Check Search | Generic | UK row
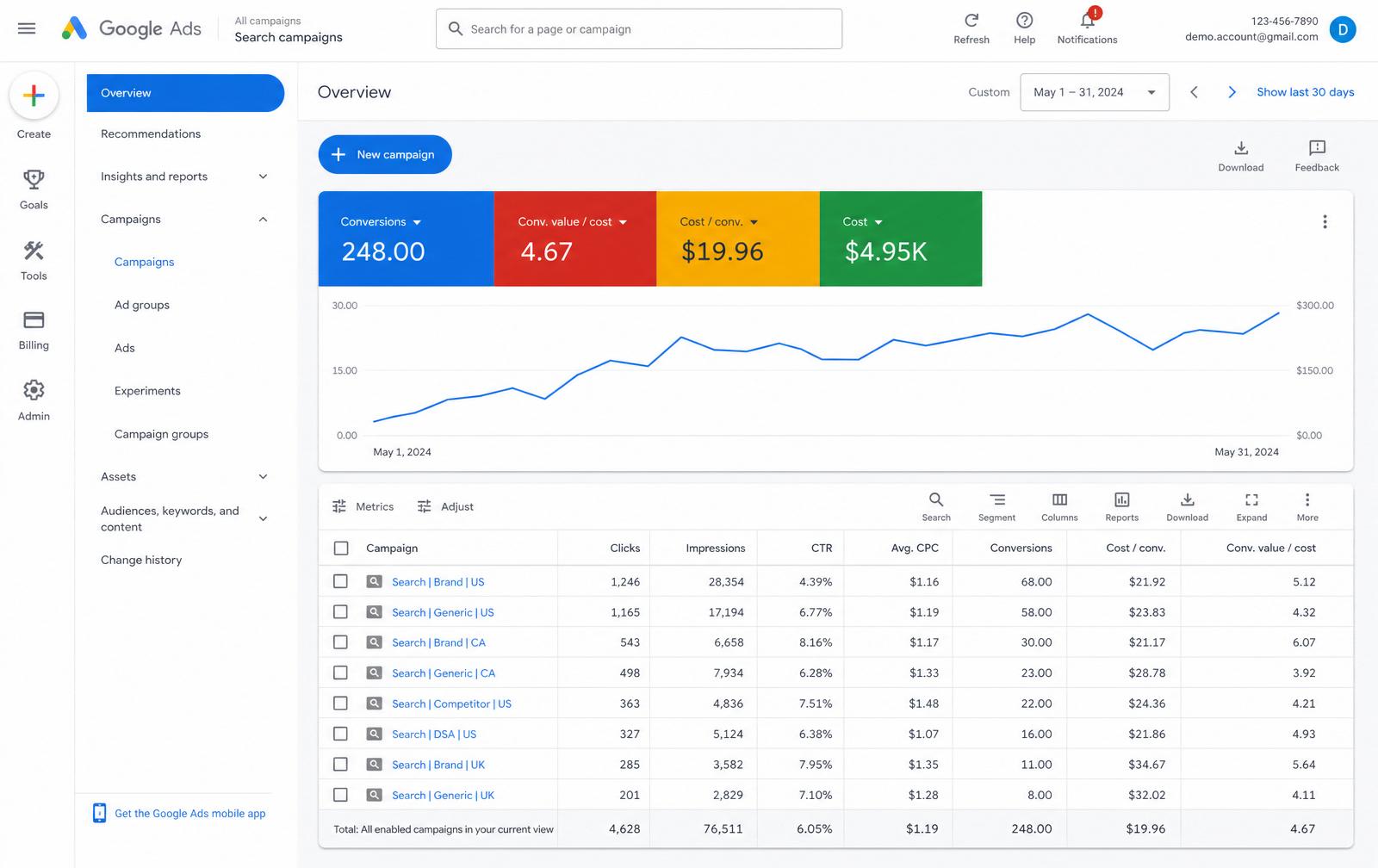The image size is (1378, 868). (x=341, y=796)
